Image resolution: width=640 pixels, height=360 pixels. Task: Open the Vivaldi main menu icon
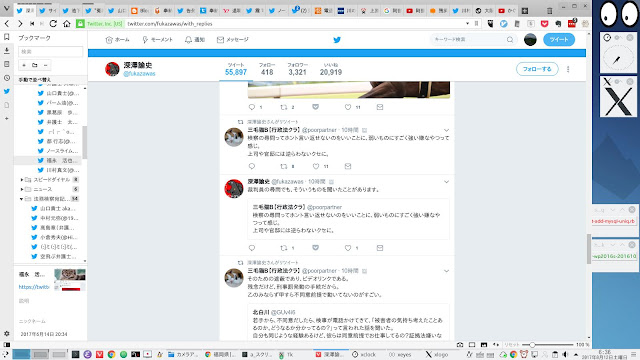(7, 9)
